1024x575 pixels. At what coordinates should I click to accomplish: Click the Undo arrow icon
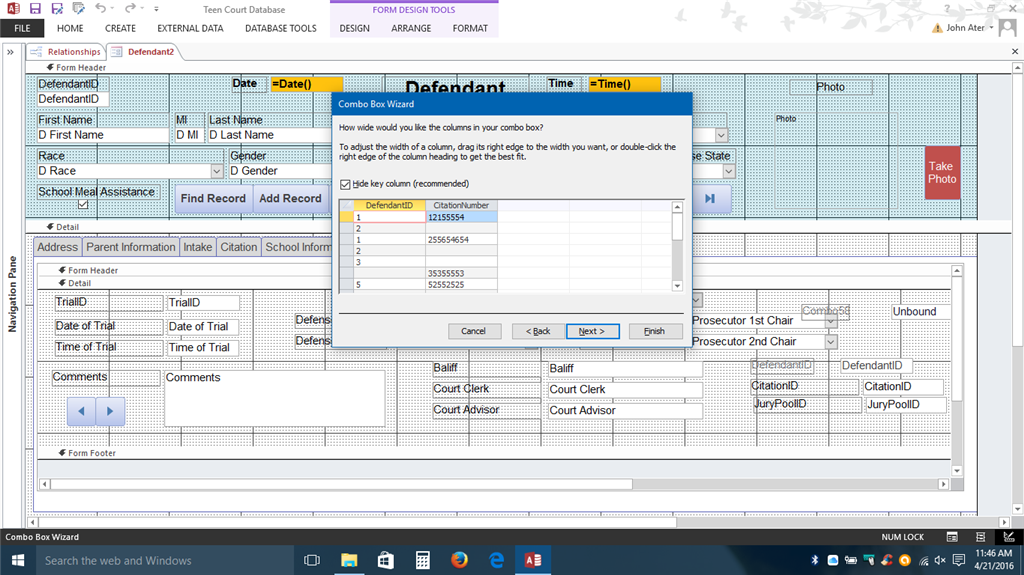pos(100,8)
